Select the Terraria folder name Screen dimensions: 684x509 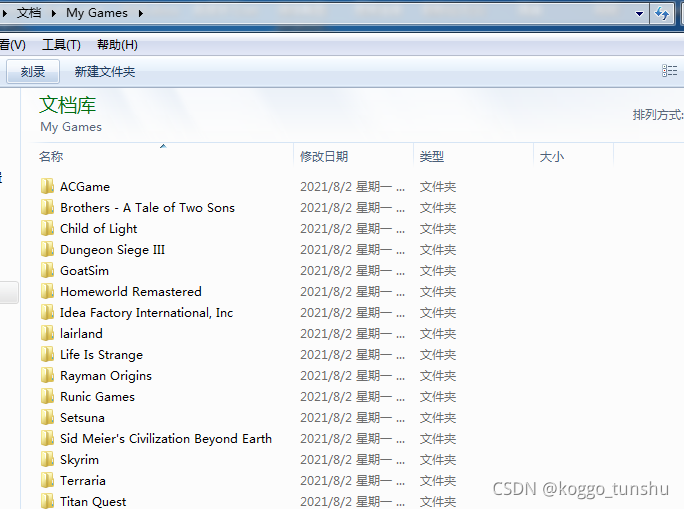[83, 481]
